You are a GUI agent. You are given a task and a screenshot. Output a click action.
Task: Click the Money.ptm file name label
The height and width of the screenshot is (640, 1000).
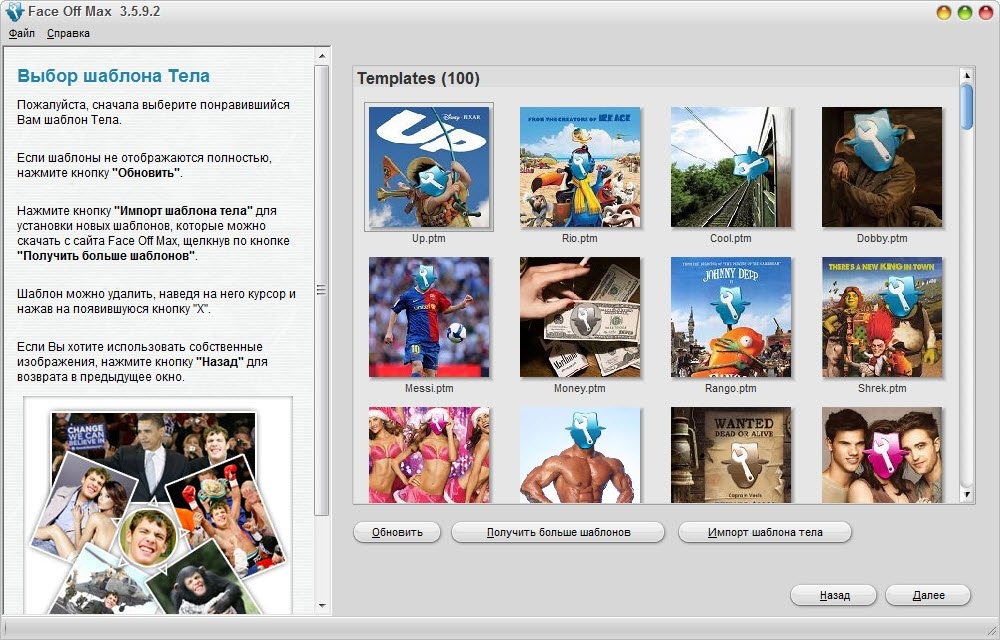coord(580,388)
